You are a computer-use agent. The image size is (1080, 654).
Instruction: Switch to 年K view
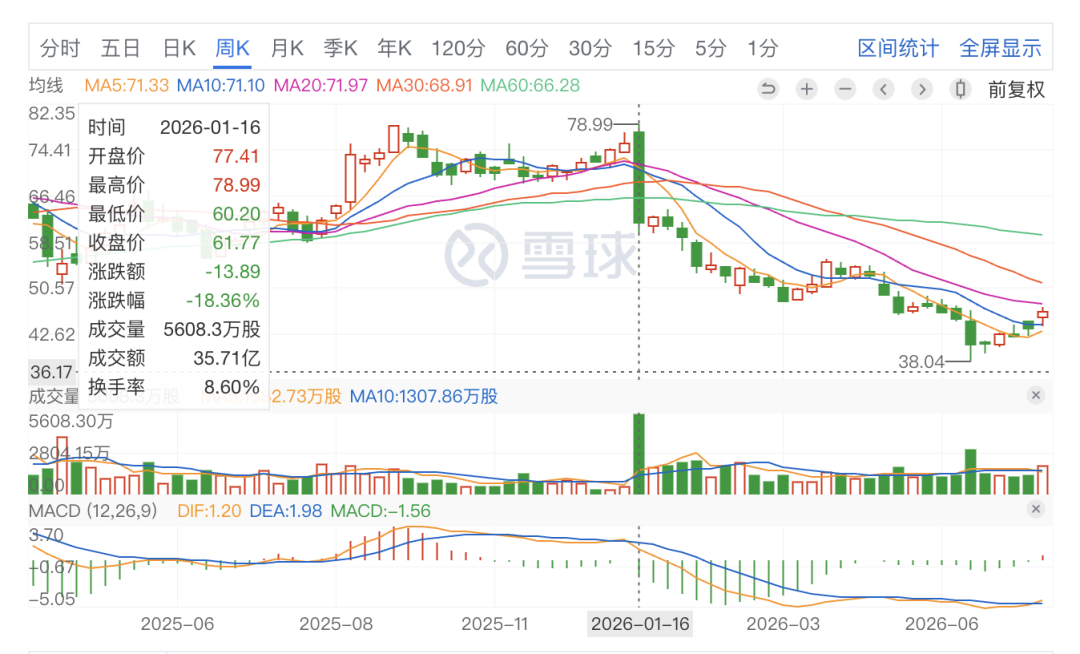tap(394, 48)
